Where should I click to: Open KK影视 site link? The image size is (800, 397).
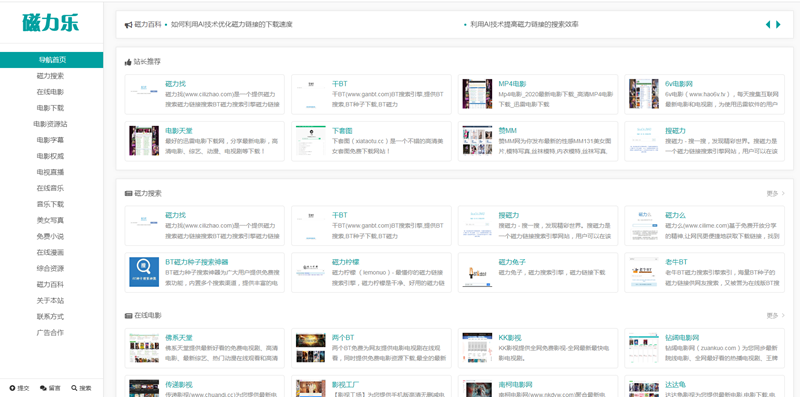(510, 338)
